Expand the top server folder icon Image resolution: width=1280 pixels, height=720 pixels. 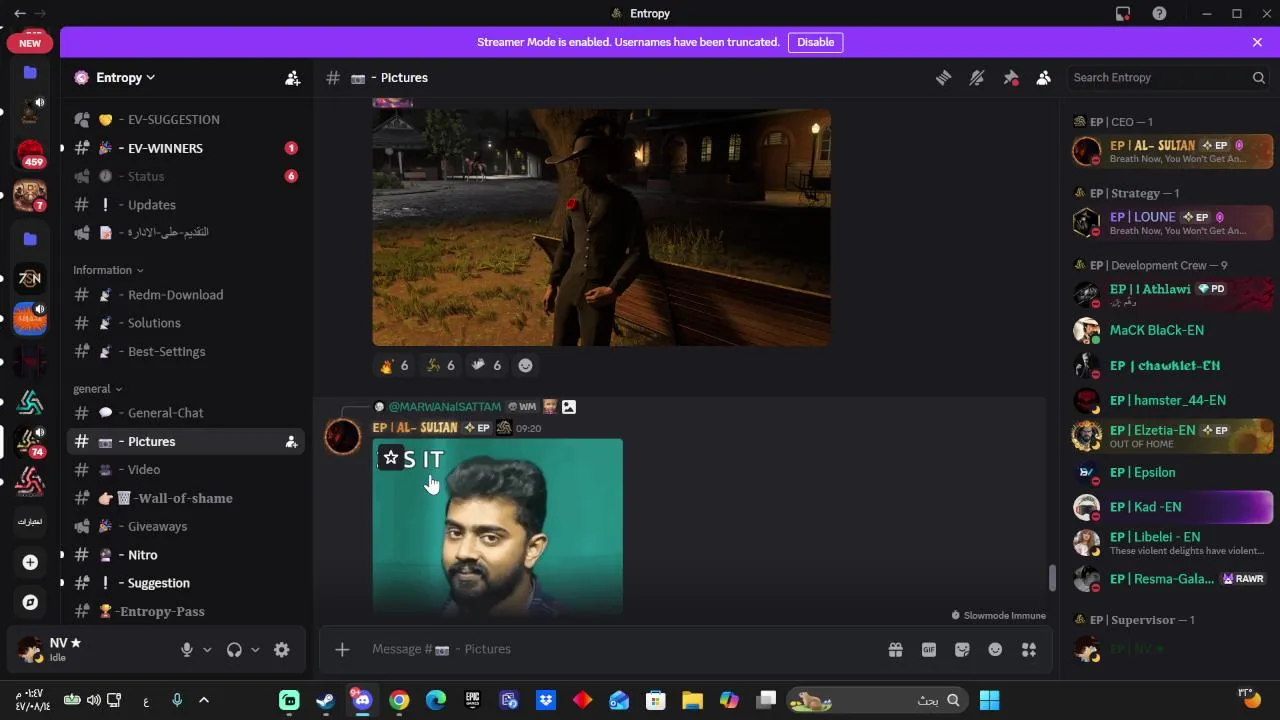click(x=30, y=72)
